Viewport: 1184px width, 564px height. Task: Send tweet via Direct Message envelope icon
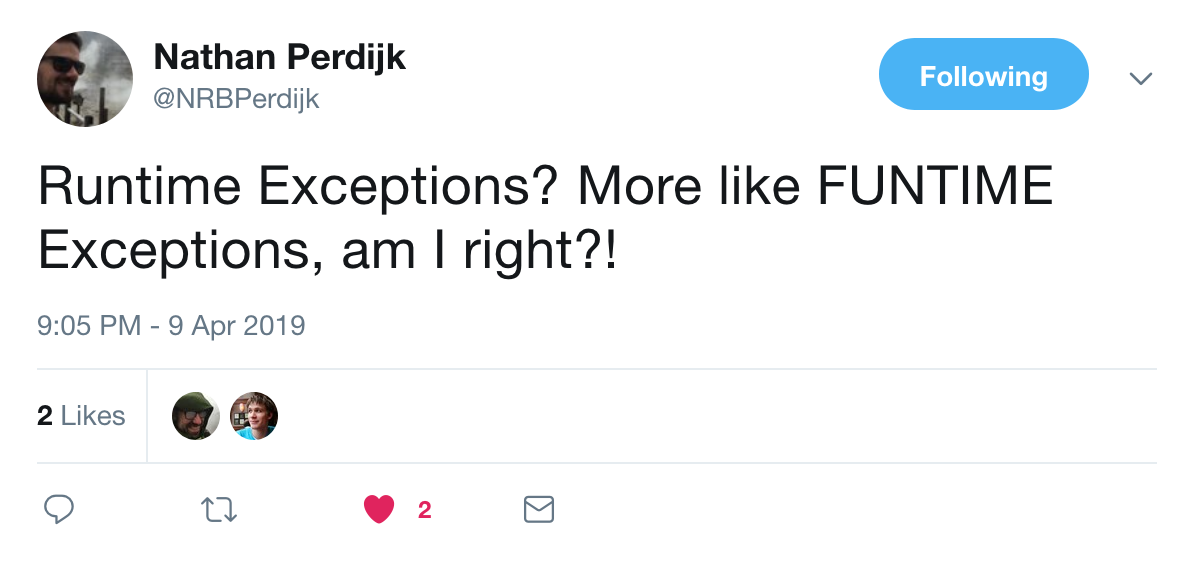(x=539, y=510)
